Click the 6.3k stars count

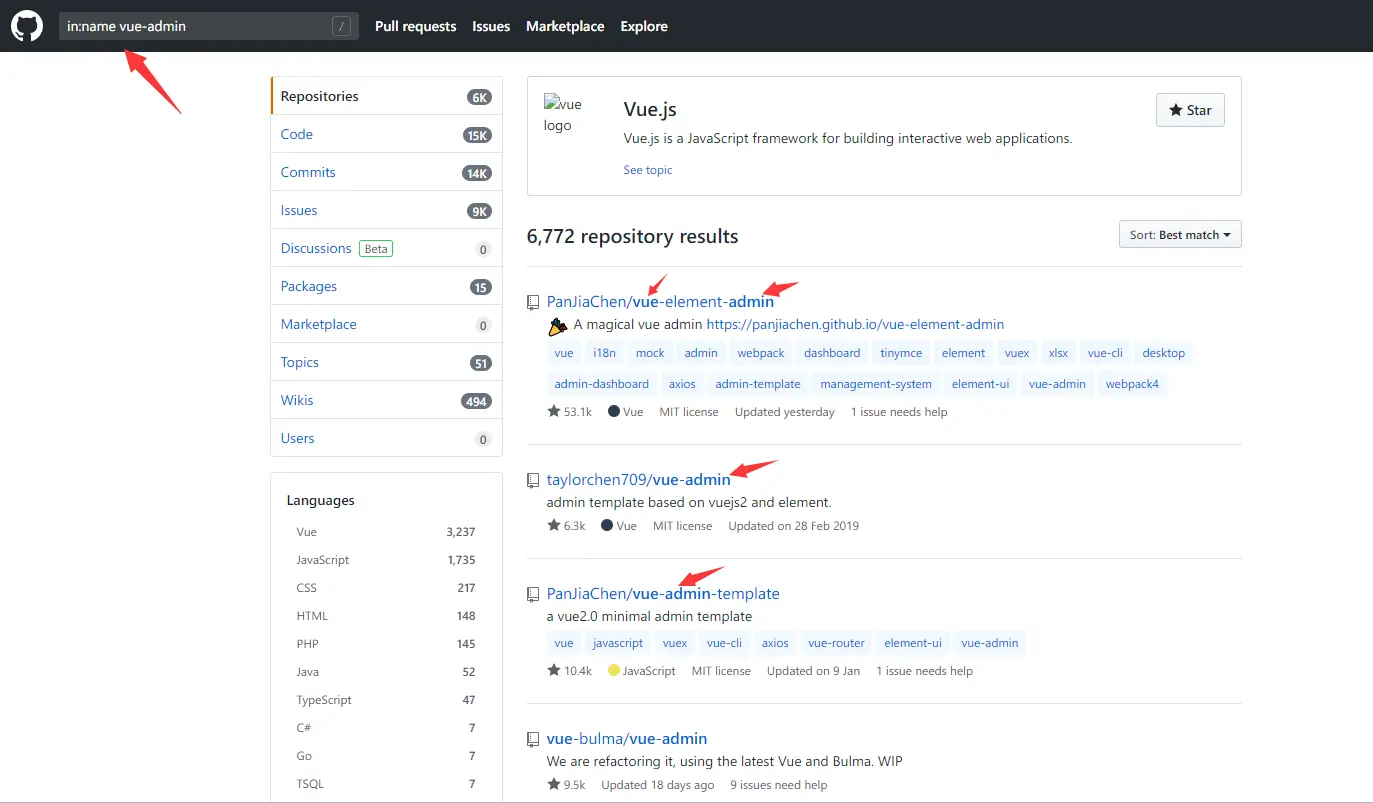(x=566, y=526)
